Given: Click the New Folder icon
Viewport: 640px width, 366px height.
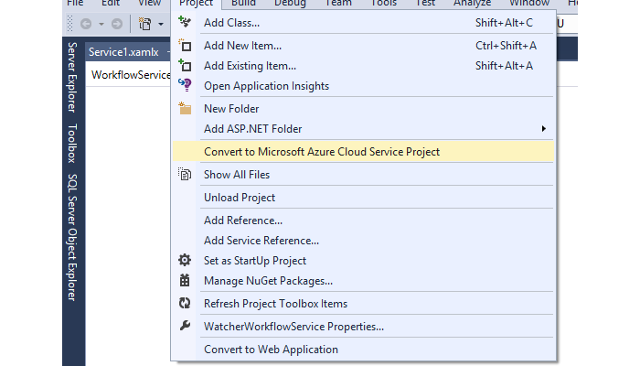Looking at the screenshot, I should point(184,109).
